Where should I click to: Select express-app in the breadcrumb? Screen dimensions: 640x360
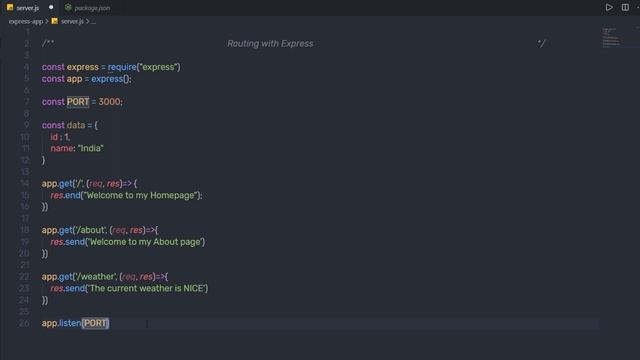tap(26, 21)
